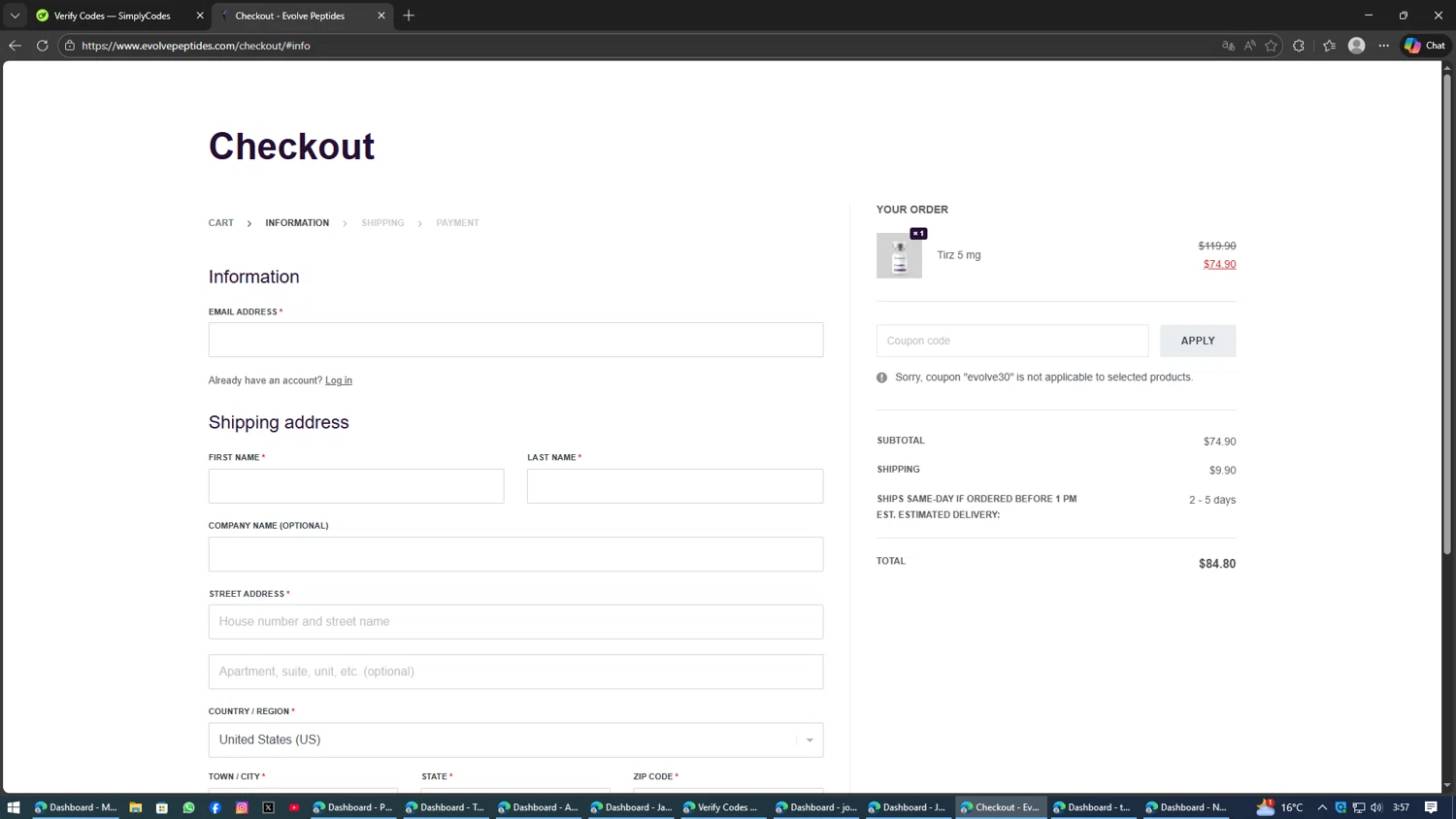
Task: Open Settings and more menu
Action: coord(1384,46)
